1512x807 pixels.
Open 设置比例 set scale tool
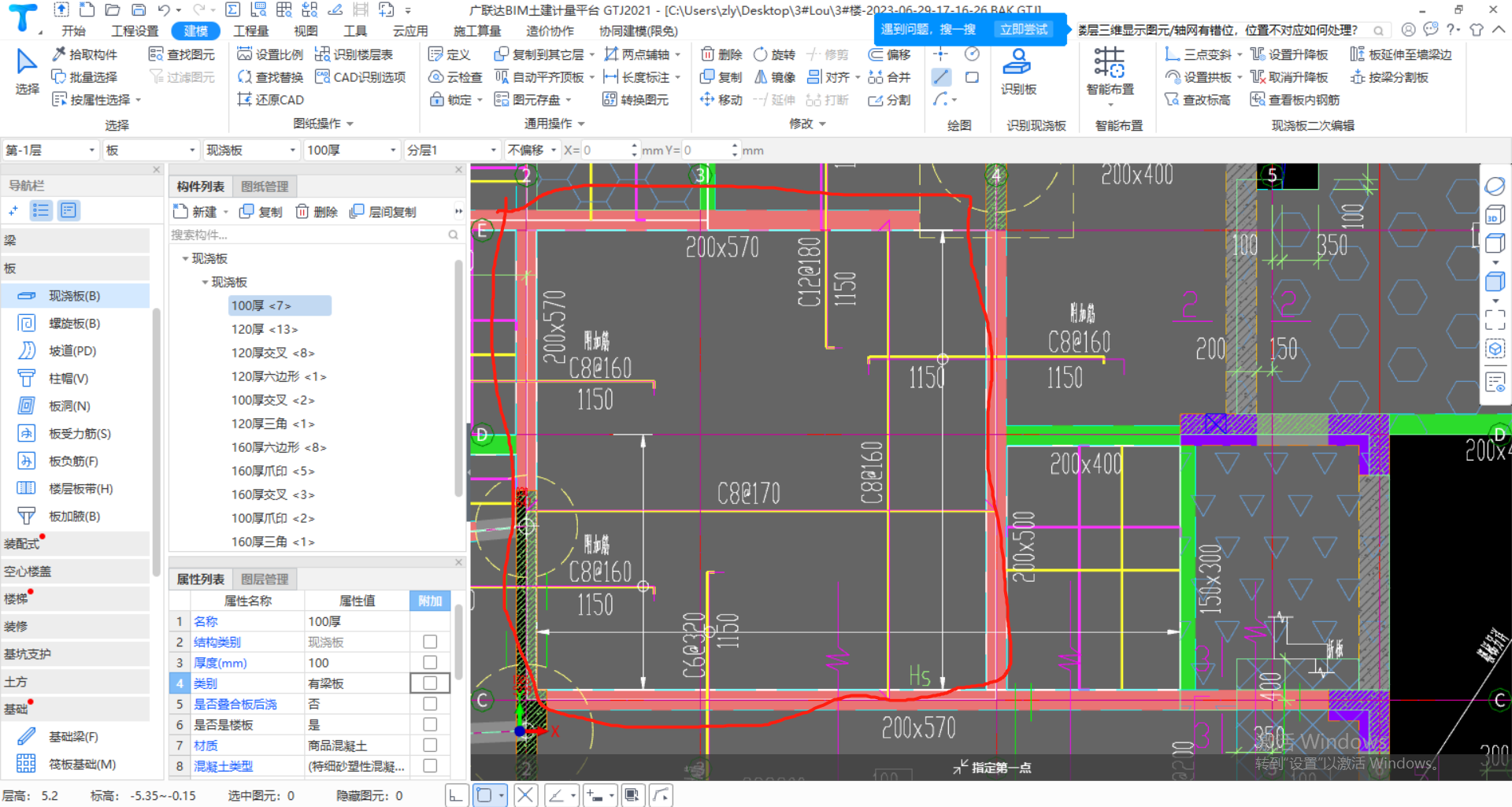coord(270,54)
